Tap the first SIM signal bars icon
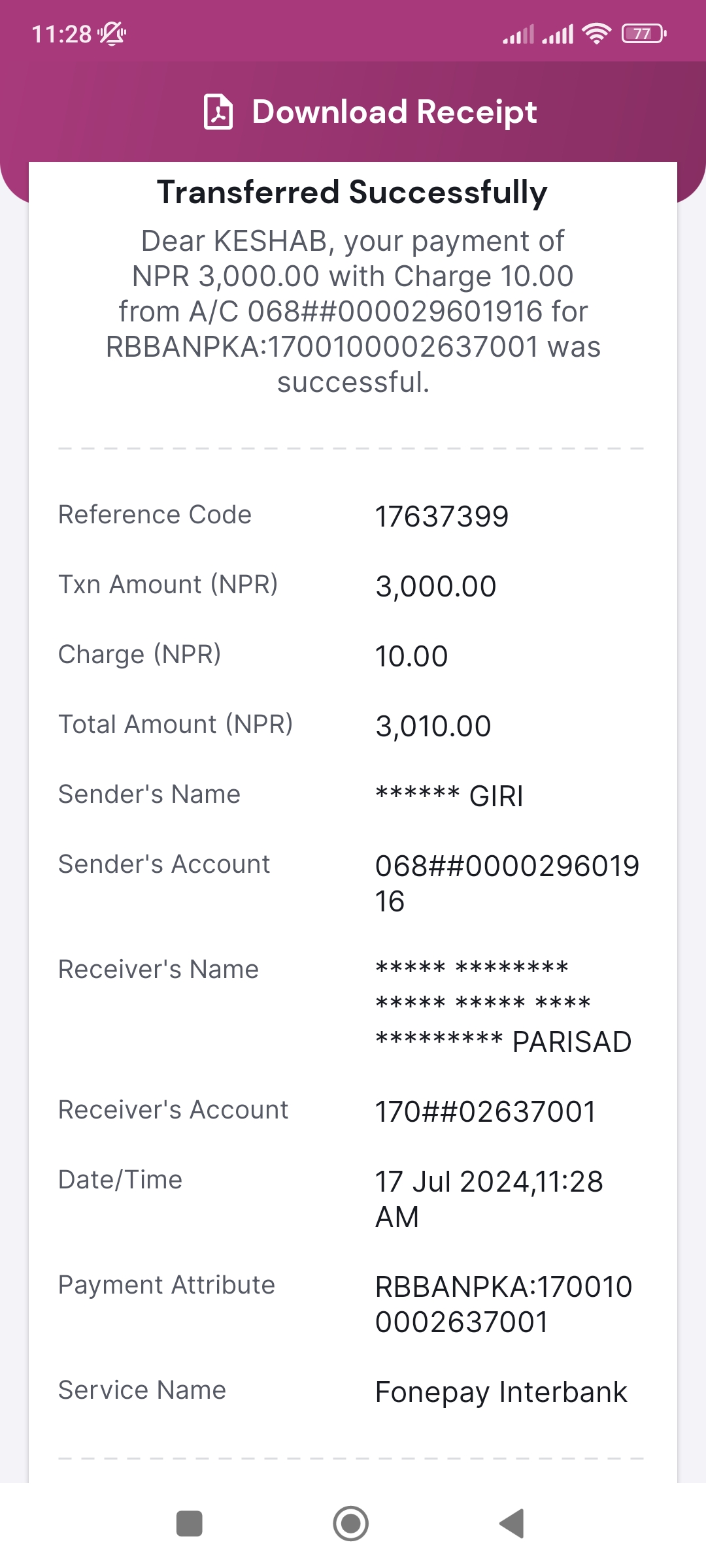The image size is (706, 1568). 518,34
